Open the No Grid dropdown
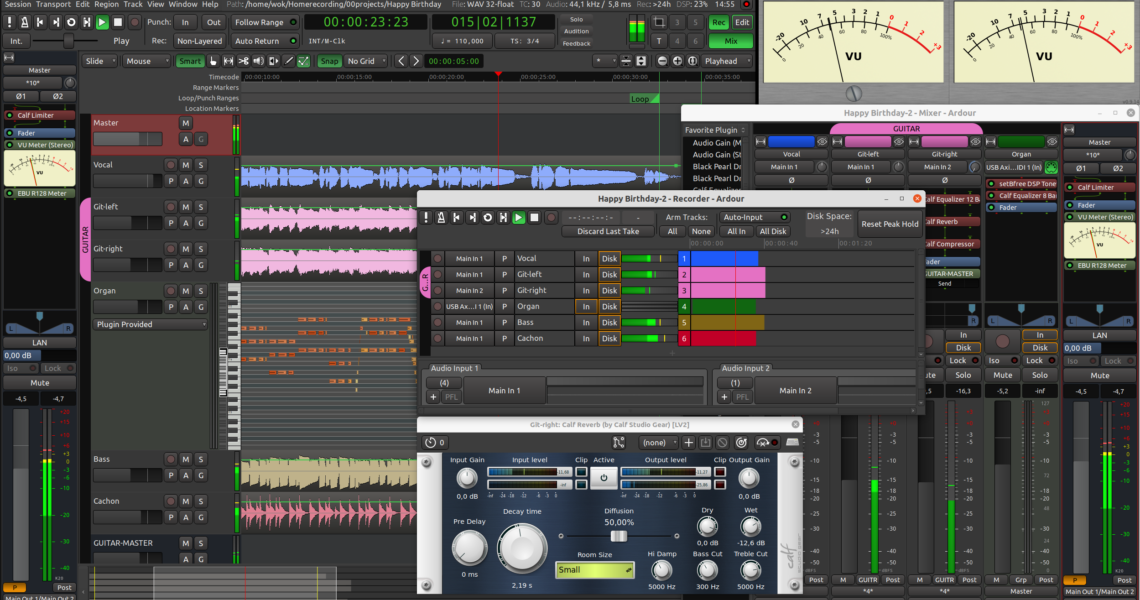 coord(365,61)
